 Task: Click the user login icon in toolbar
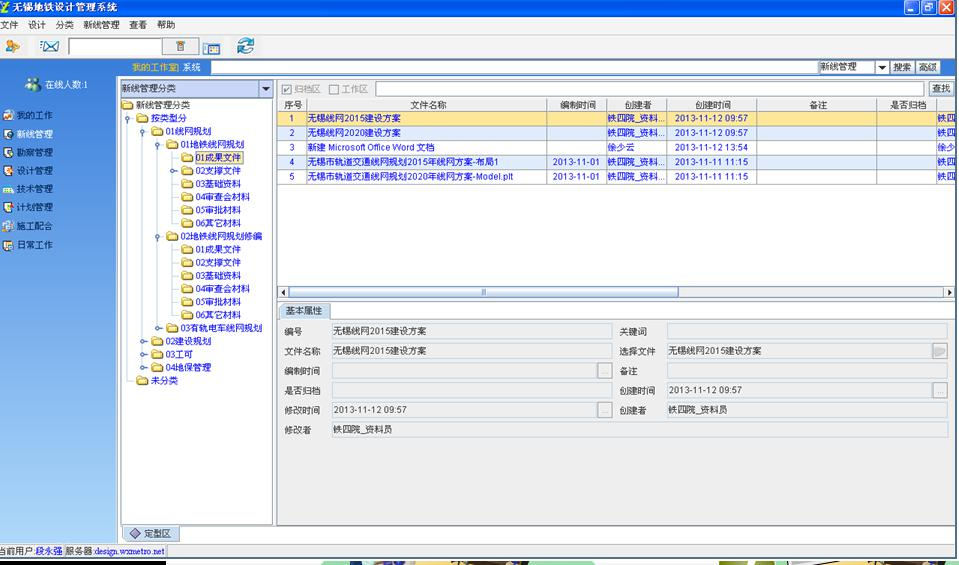[x=13, y=46]
